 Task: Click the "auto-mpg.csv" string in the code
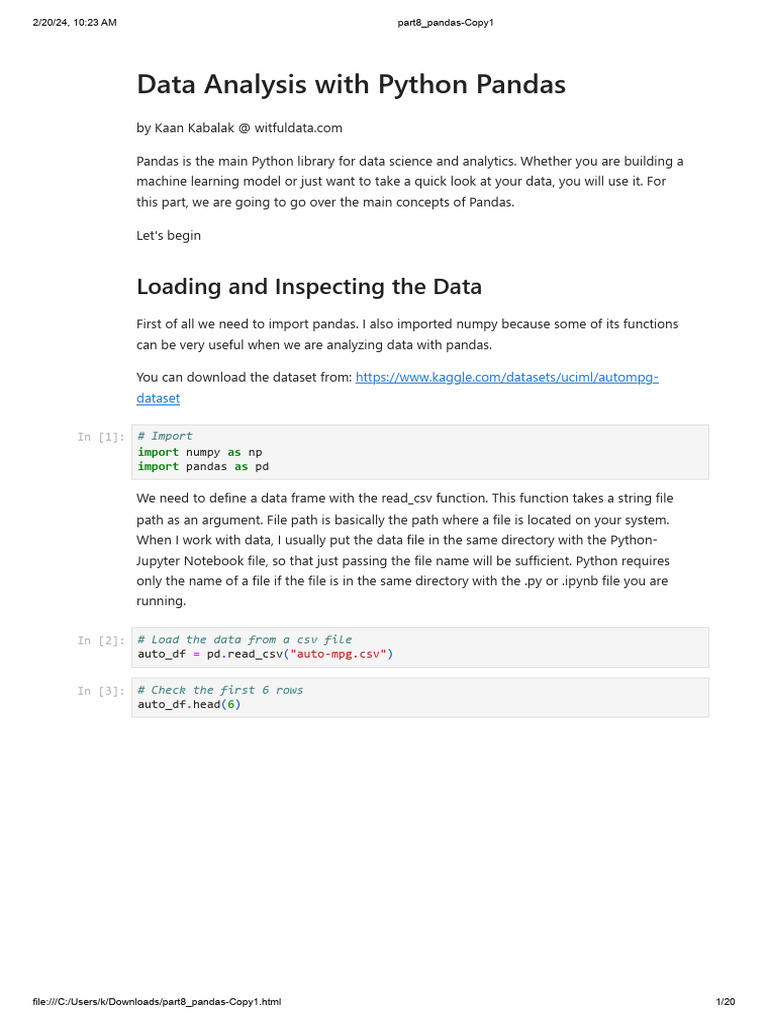tap(338, 654)
